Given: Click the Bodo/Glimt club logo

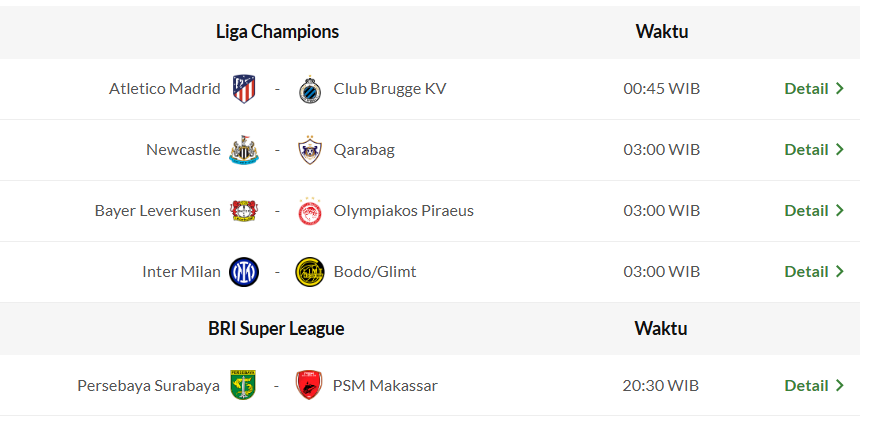Looking at the screenshot, I should tap(310, 272).
